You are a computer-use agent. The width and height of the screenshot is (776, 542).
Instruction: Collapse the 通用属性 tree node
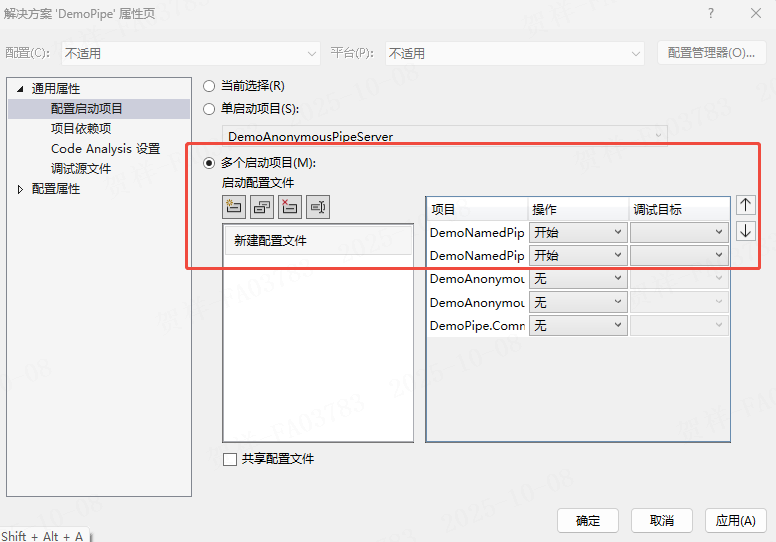(x=20, y=89)
